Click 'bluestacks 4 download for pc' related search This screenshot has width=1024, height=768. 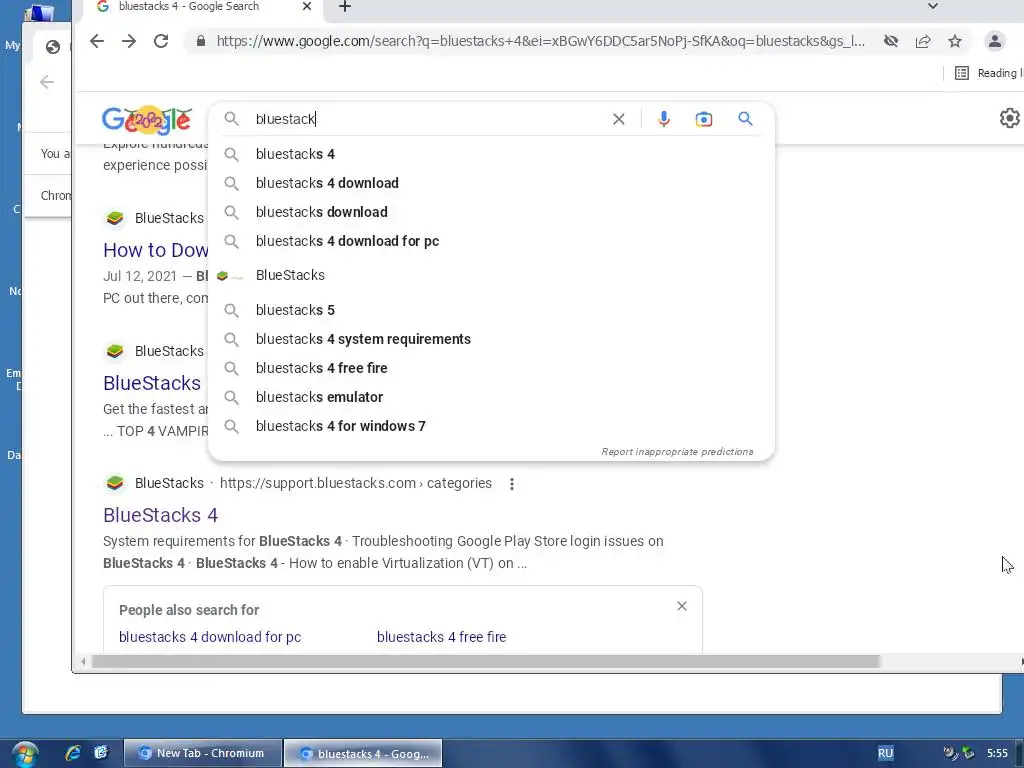click(x=210, y=637)
